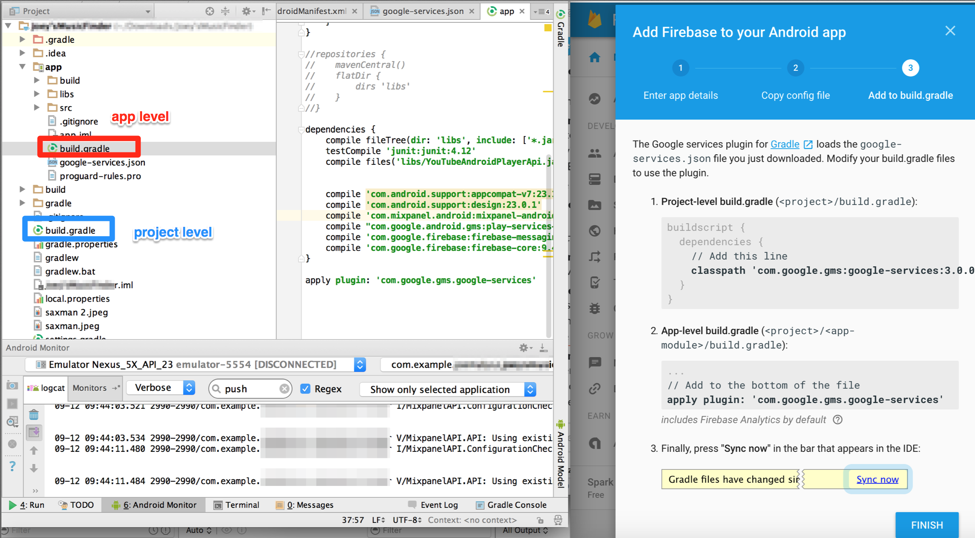Close the Add Firebase dialog
Viewport: 975px width, 538px height.
950,31
